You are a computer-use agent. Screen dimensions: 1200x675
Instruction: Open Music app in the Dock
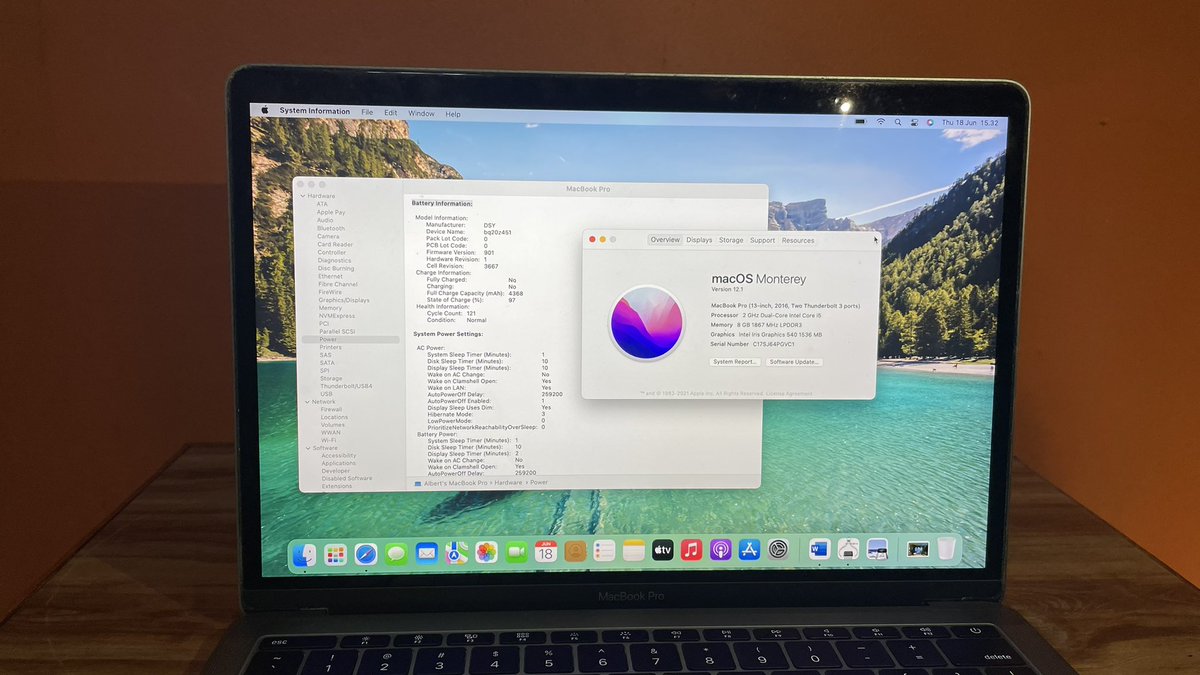[691, 550]
